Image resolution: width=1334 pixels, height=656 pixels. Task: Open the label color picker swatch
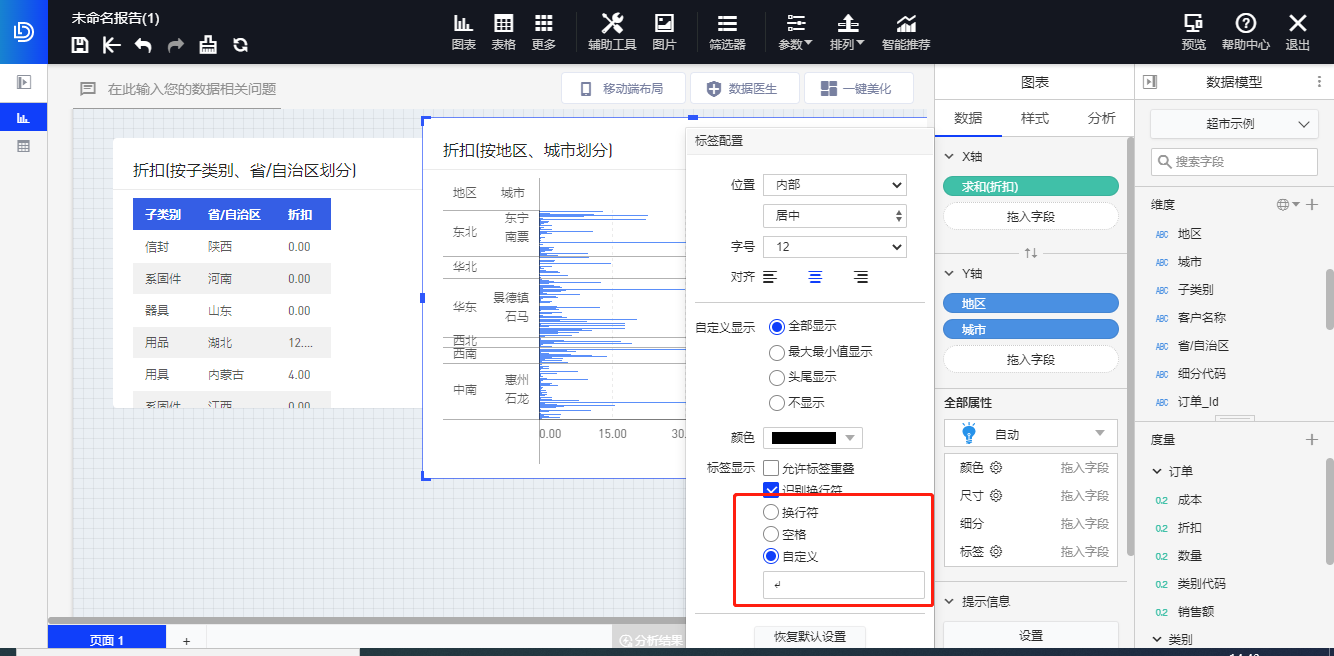(x=812, y=437)
